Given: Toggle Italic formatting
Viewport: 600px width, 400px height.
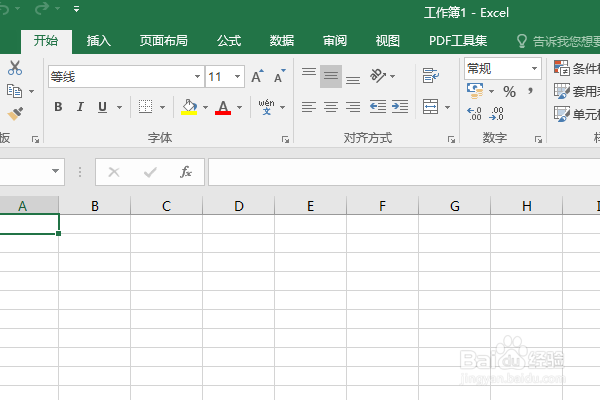Looking at the screenshot, I should click(x=80, y=107).
